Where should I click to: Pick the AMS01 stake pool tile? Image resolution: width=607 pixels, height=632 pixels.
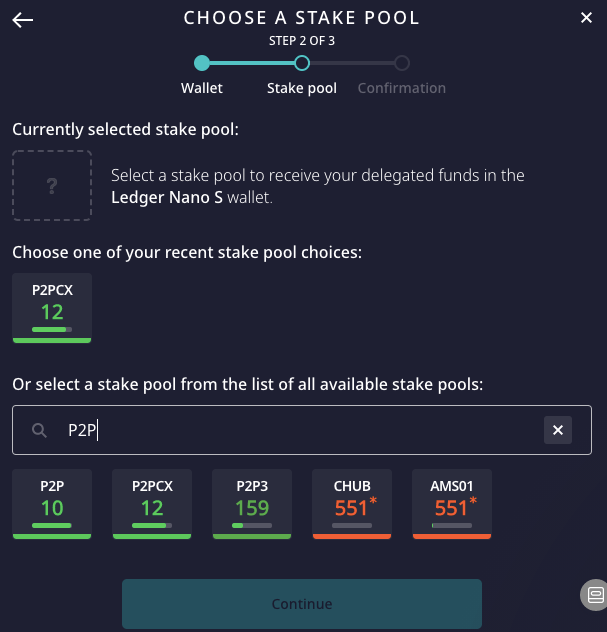point(452,503)
